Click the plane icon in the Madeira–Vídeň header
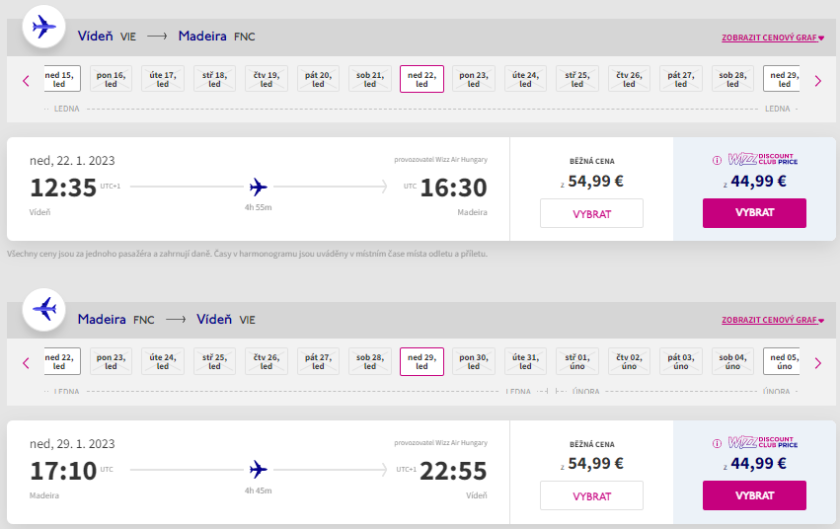 coord(43,309)
